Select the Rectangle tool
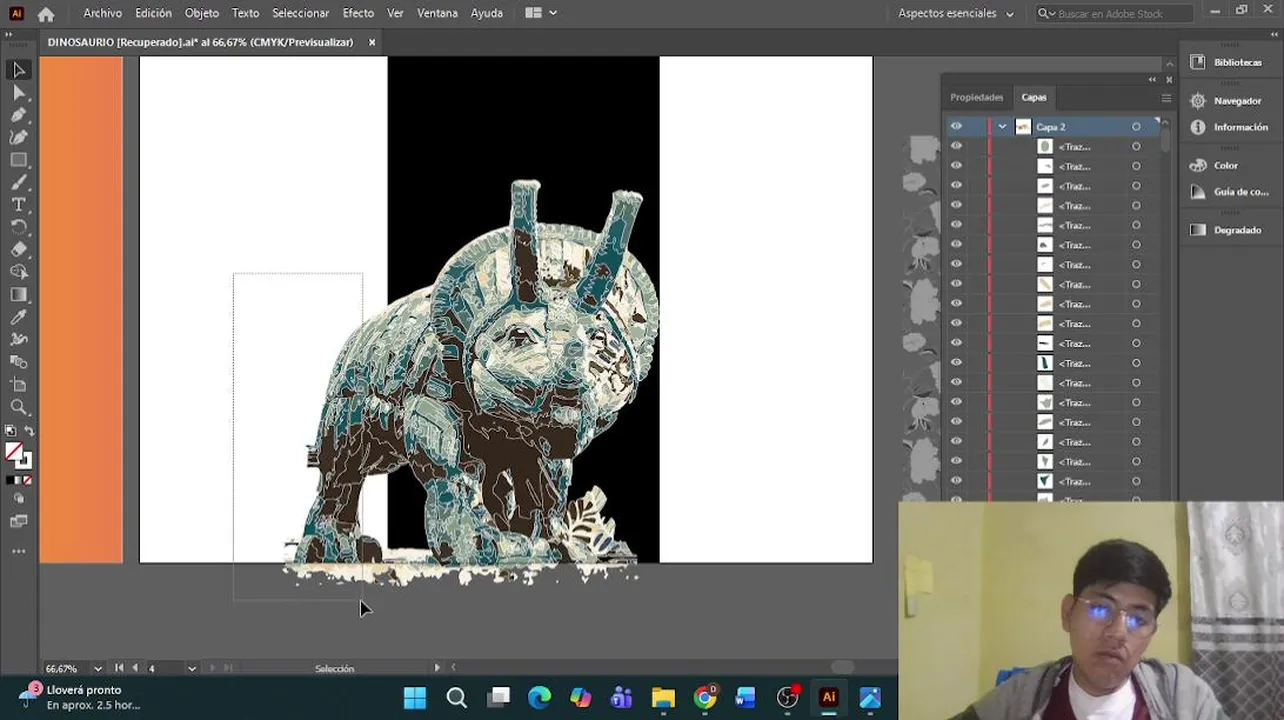Image resolution: width=1284 pixels, height=720 pixels. 18,160
